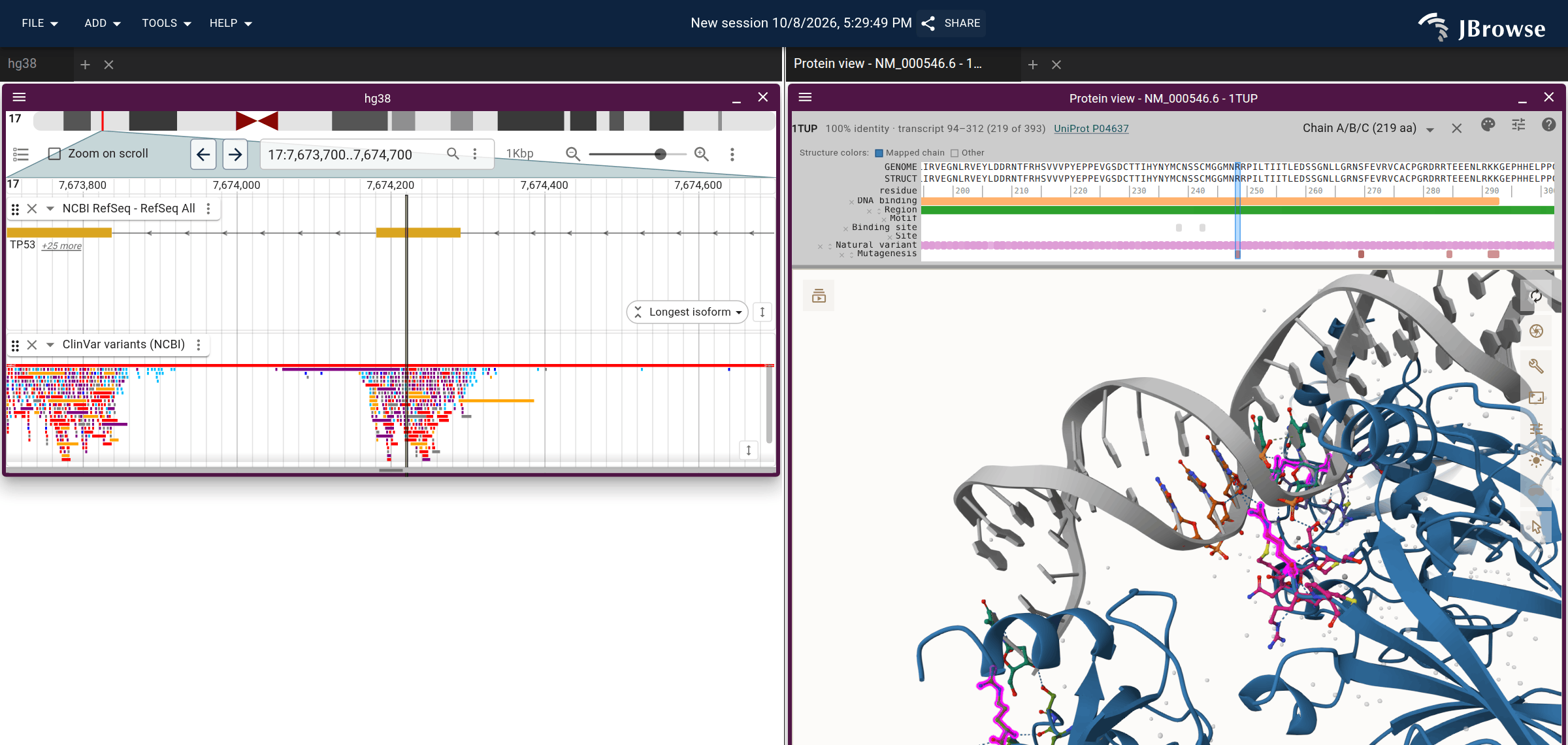Open the sun illumination settings icon
The width and height of the screenshot is (1568, 745).
coord(1536,461)
